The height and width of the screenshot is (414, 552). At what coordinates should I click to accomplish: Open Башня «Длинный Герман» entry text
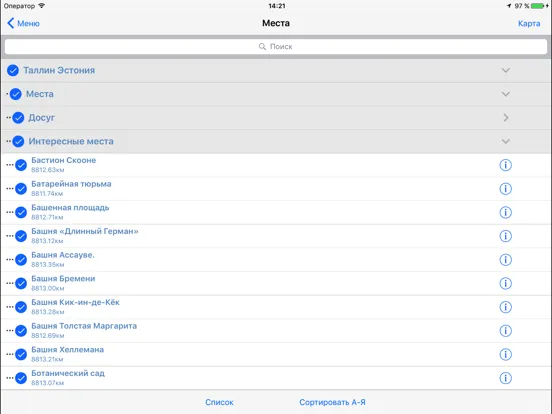point(85,231)
